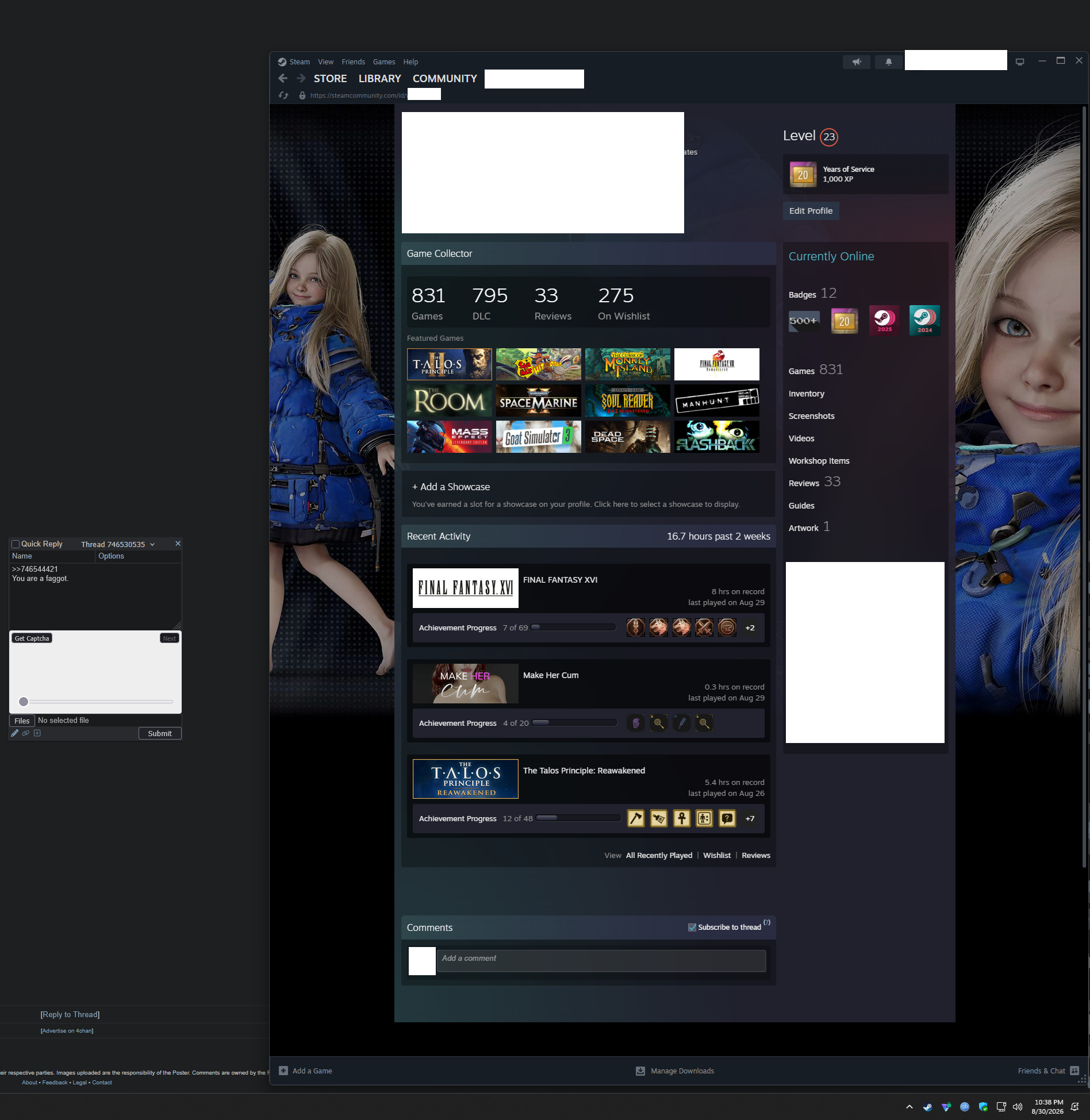The image size is (1090, 1120).
Task: Switch to the COMMUNITY tab
Action: (x=445, y=79)
